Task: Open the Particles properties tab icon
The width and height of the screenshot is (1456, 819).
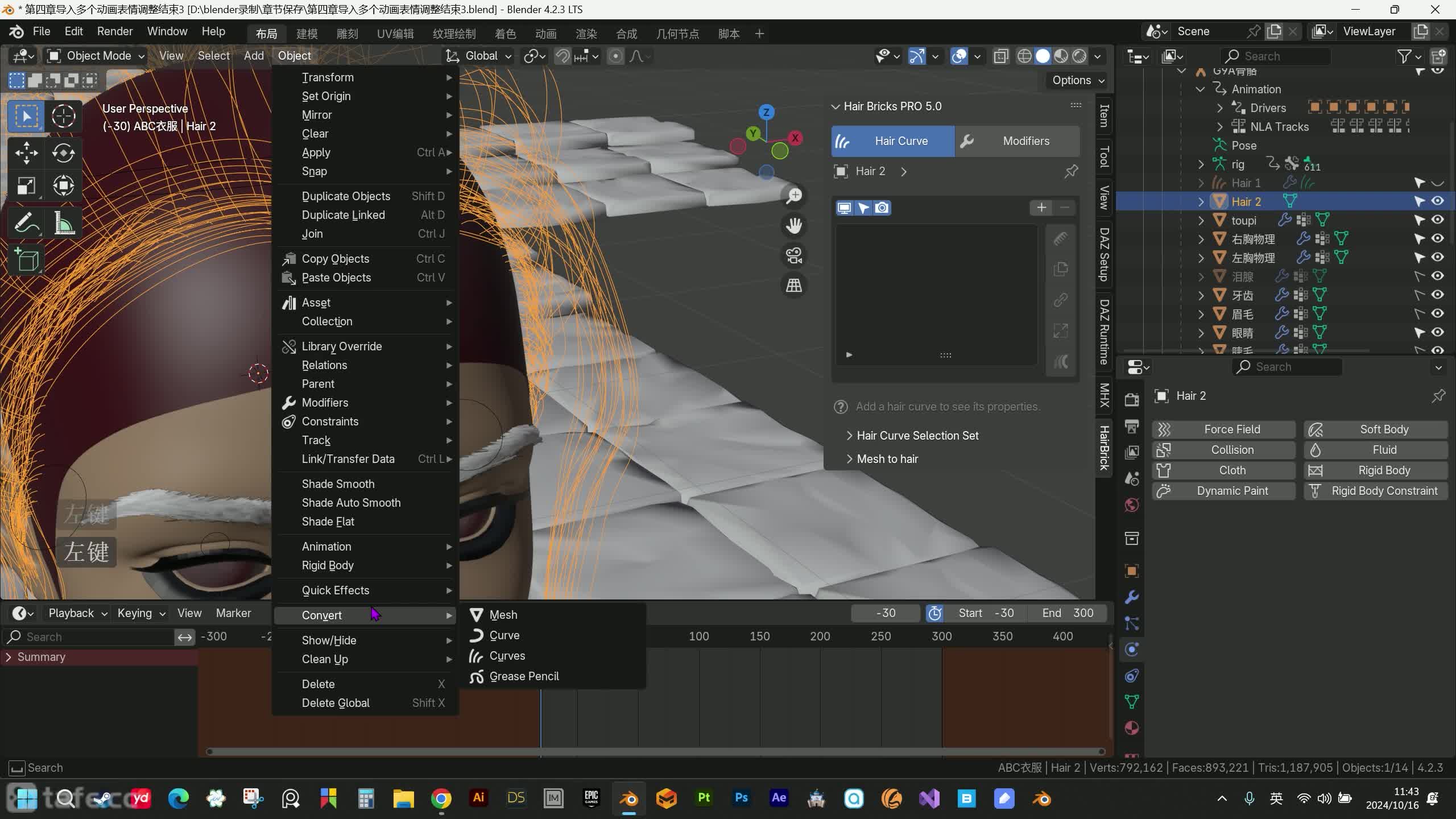Action: click(x=1132, y=623)
